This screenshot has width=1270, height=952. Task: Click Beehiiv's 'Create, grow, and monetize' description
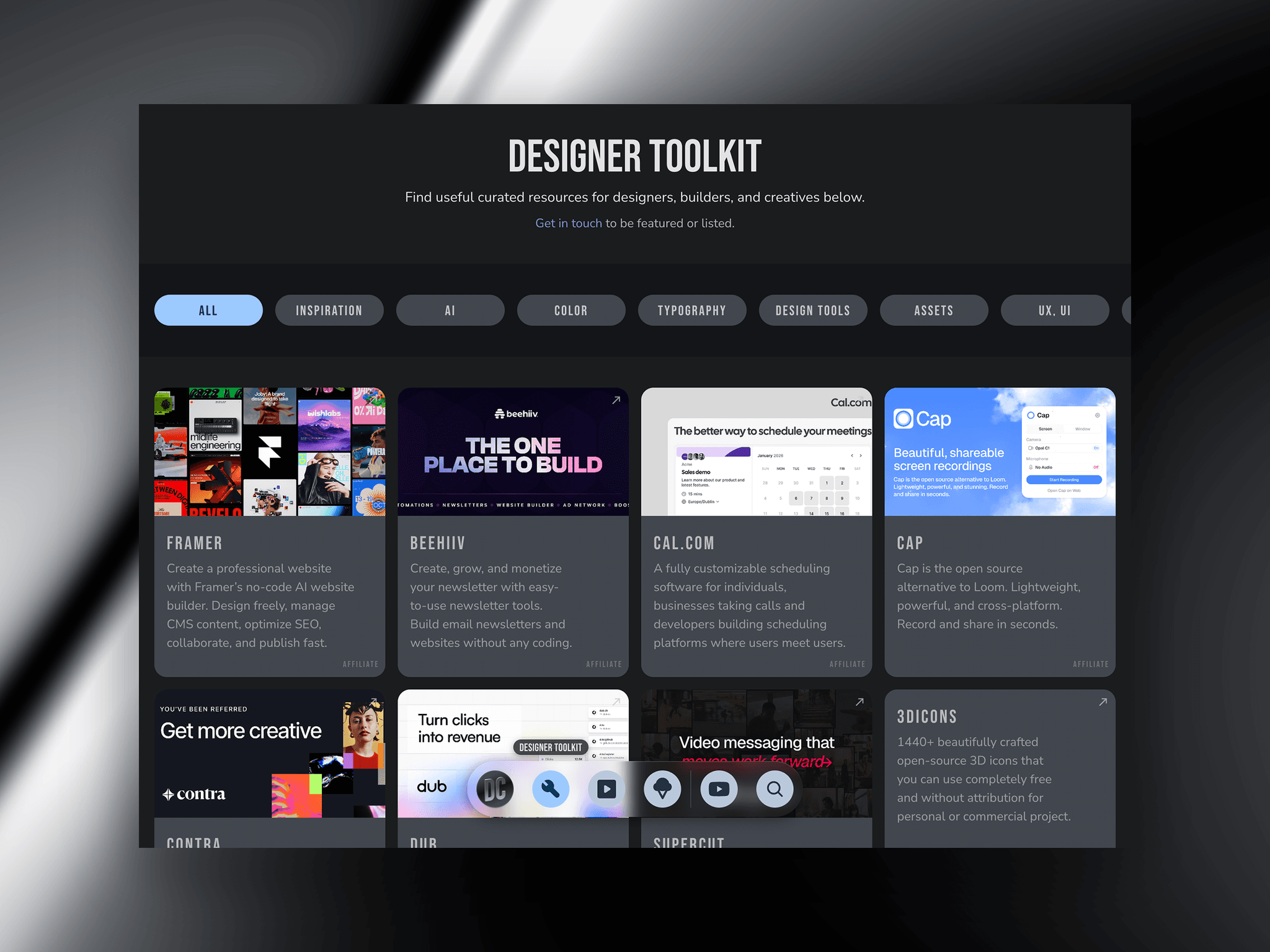click(x=491, y=606)
